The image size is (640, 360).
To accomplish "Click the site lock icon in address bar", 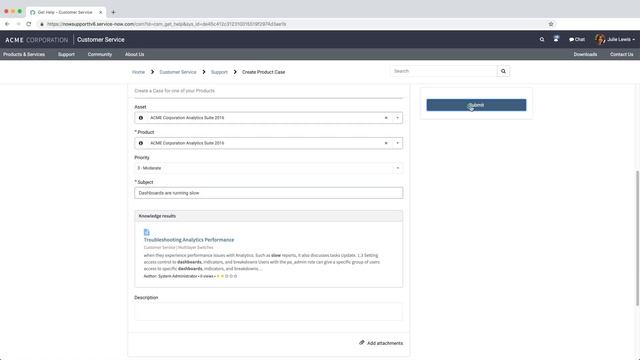I will (42, 24).
